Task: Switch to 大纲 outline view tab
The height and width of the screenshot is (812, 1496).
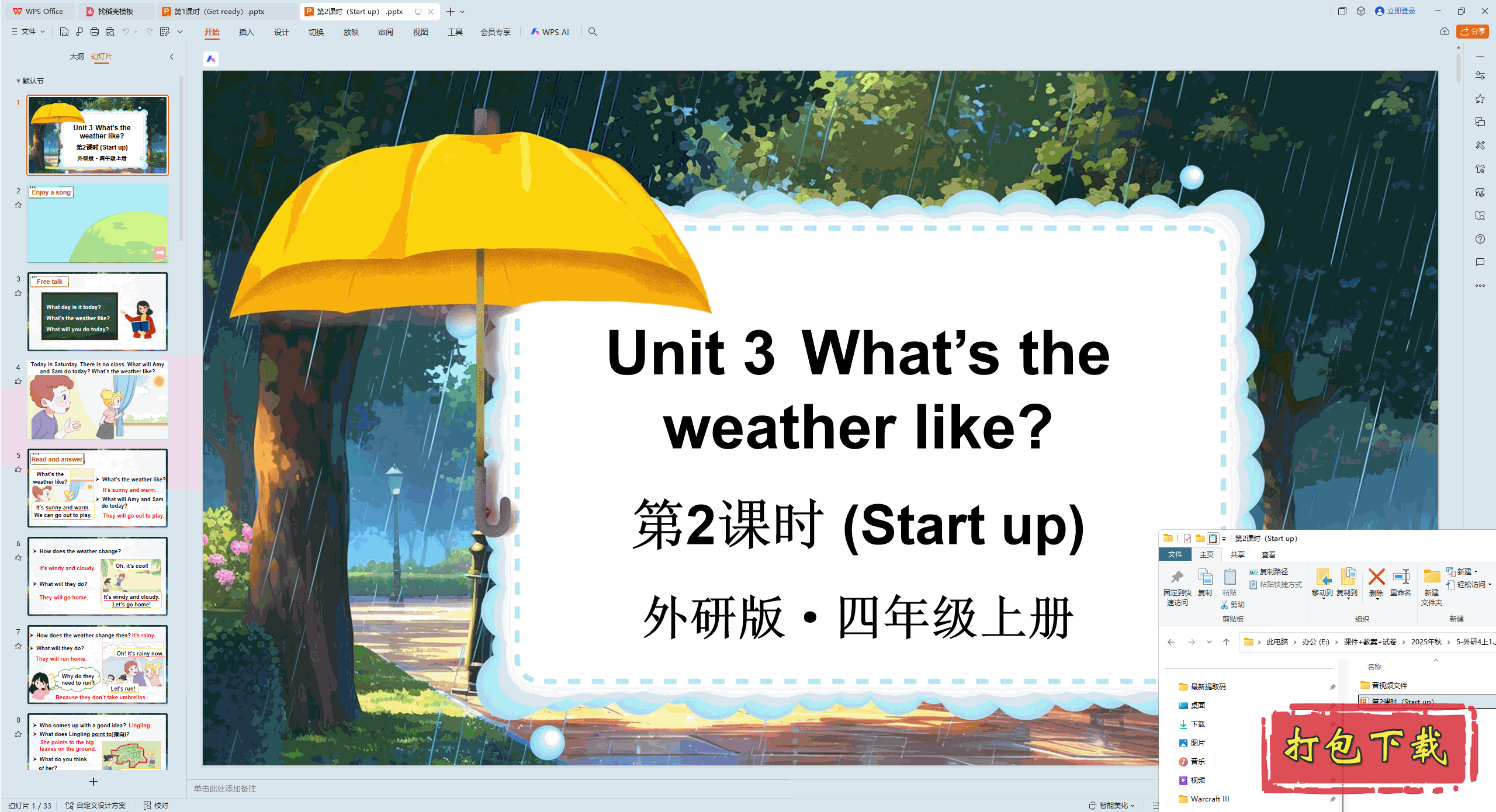Action: coord(77,57)
